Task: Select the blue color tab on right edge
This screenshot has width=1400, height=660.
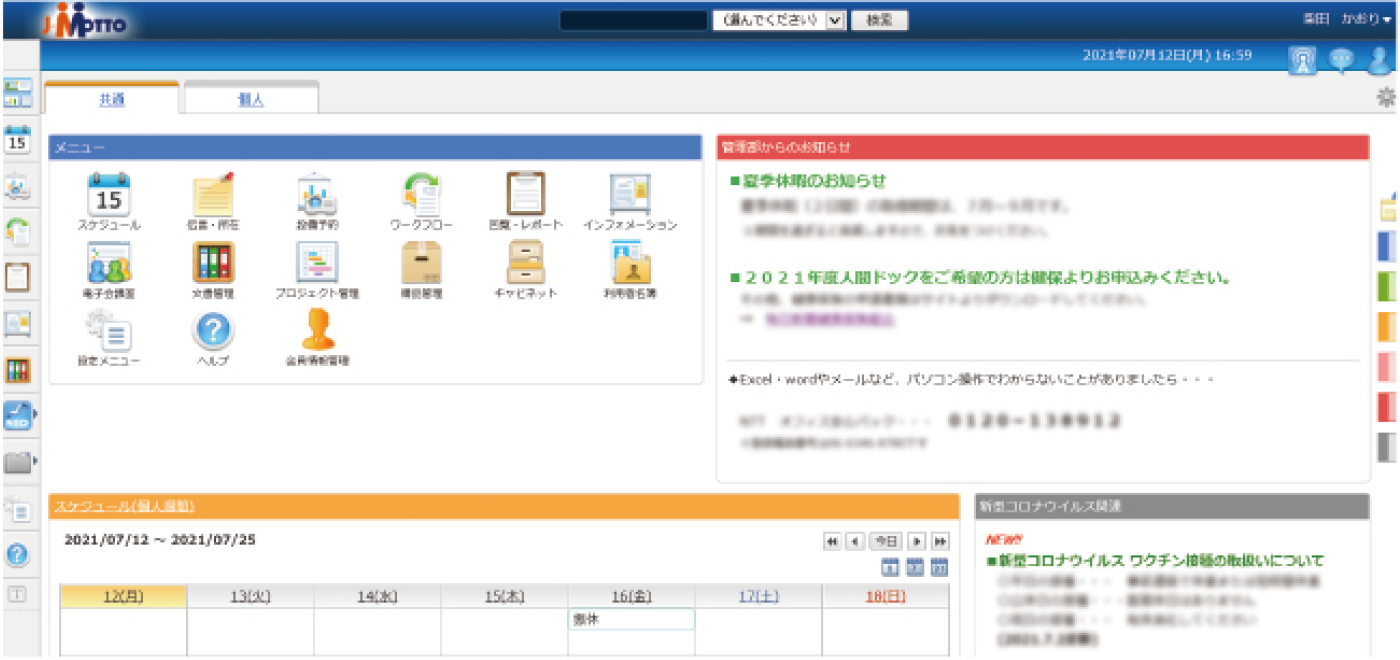Action: pos(1389,246)
